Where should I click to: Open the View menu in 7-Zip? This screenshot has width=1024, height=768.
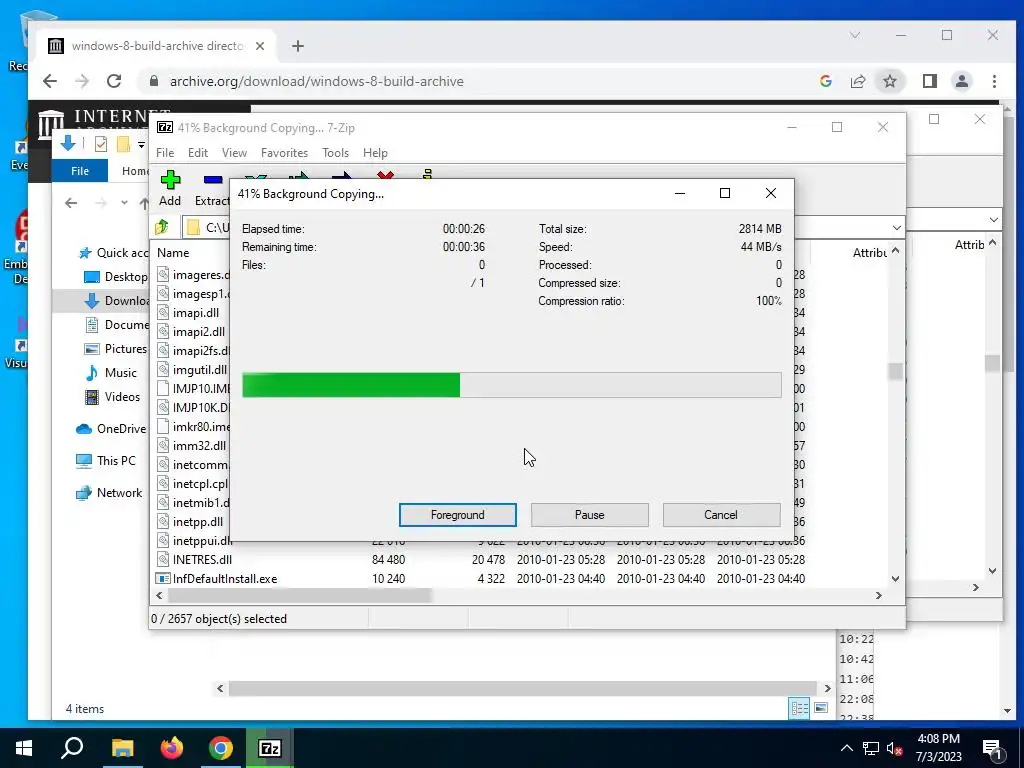[x=234, y=153]
